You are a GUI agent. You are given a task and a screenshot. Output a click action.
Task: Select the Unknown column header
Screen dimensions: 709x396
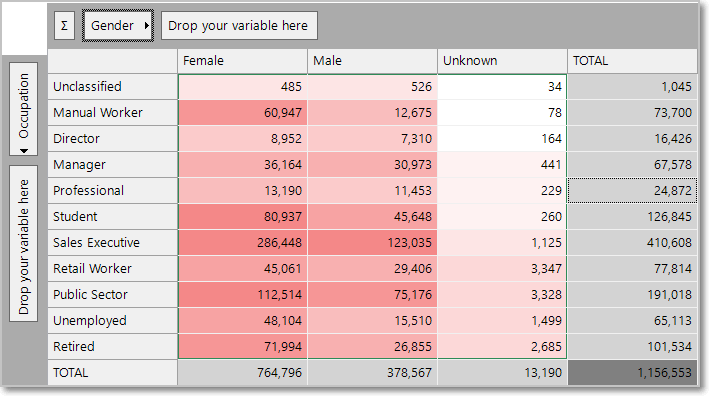(502, 61)
